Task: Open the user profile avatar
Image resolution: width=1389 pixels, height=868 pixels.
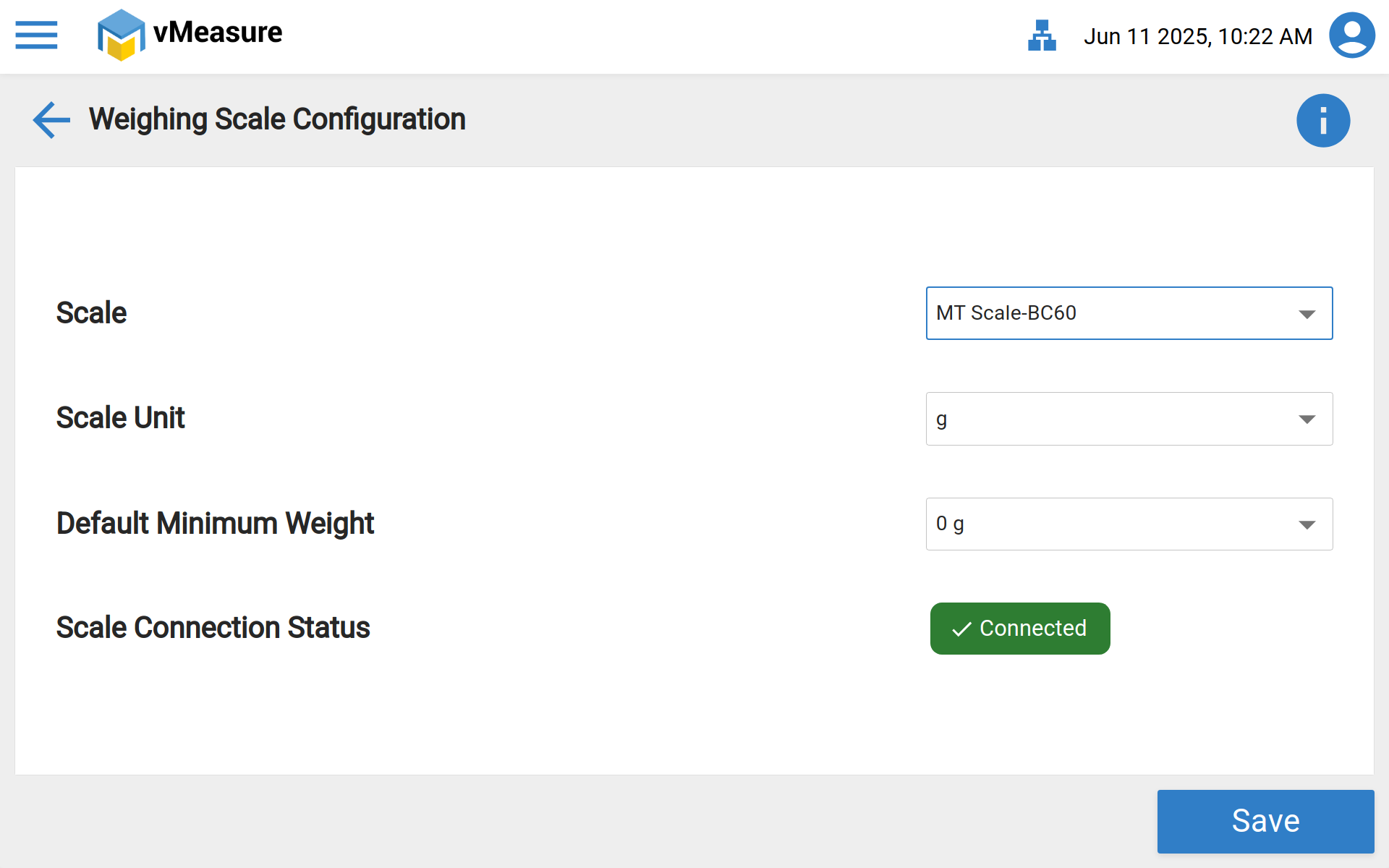Action: 1351,35
